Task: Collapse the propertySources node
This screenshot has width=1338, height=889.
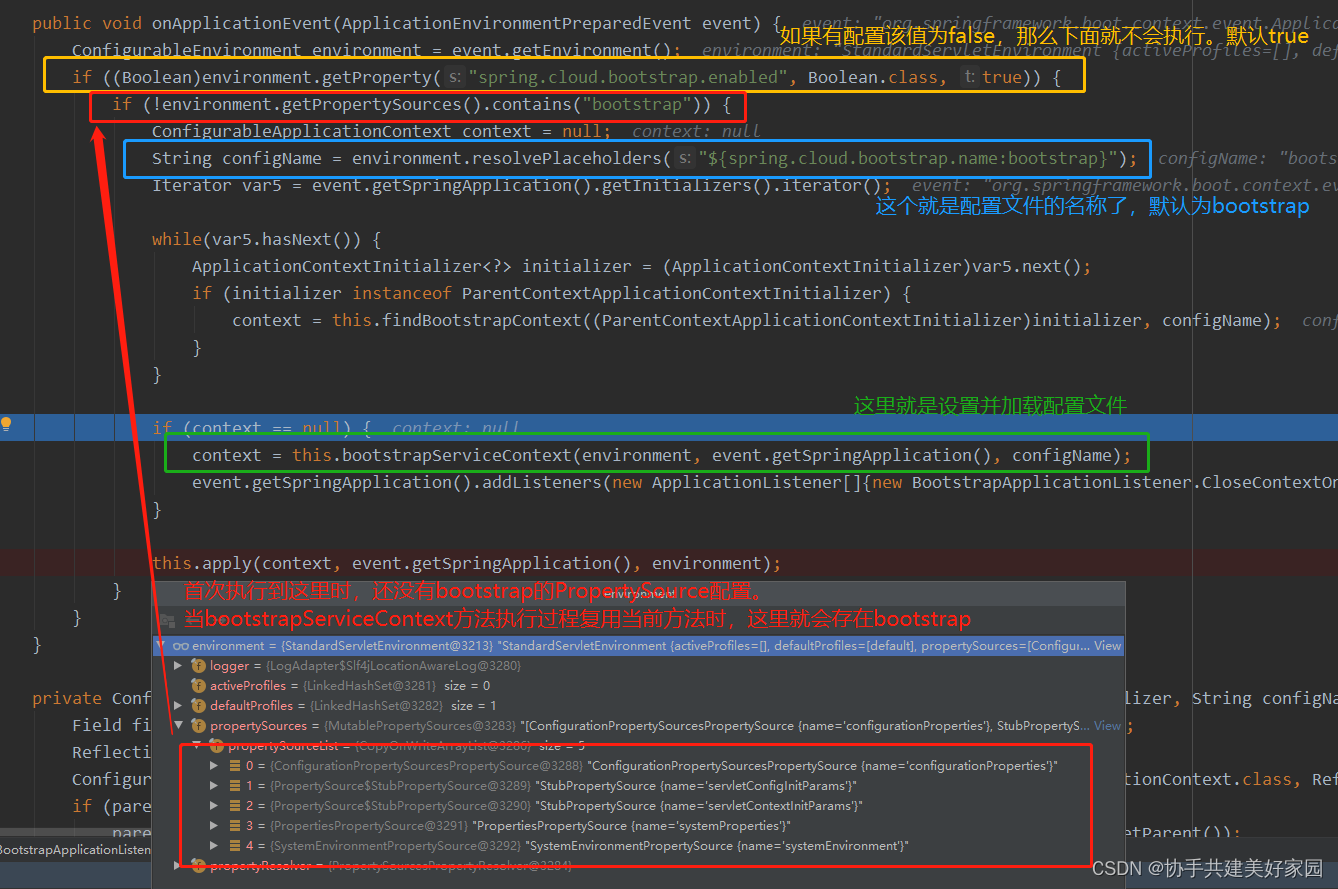Action: (x=179, y=726)
